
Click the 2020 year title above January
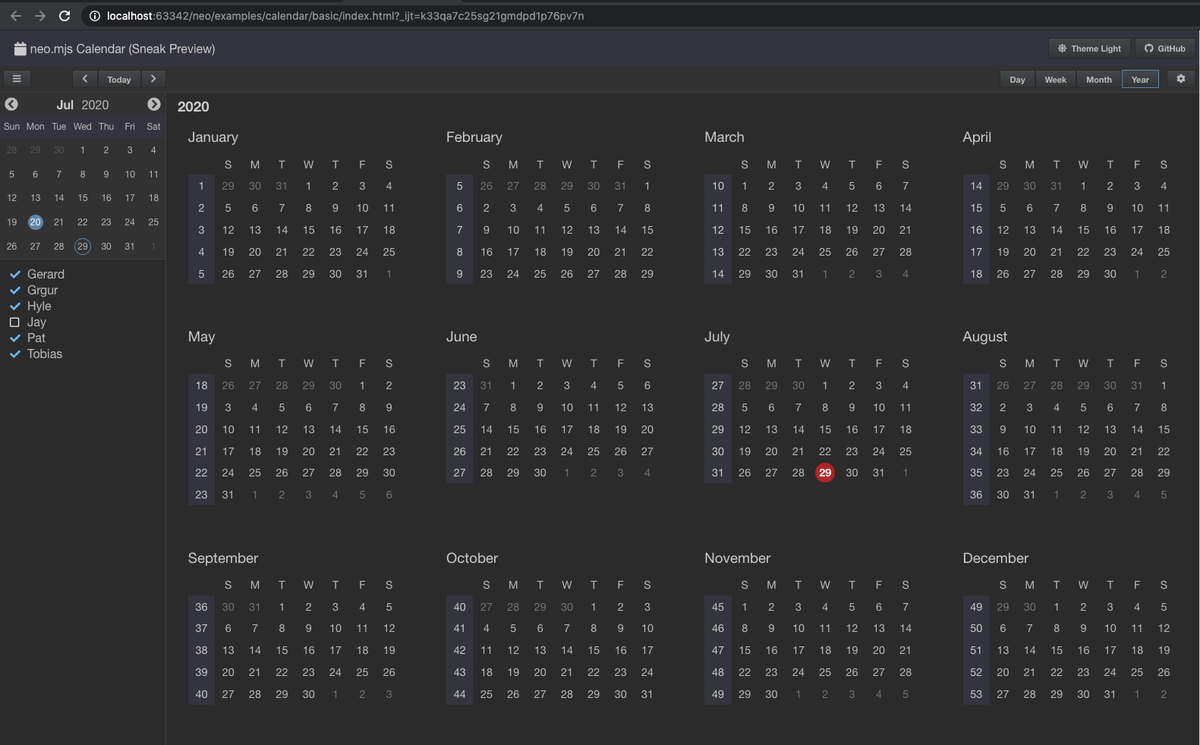pos(193,107)
